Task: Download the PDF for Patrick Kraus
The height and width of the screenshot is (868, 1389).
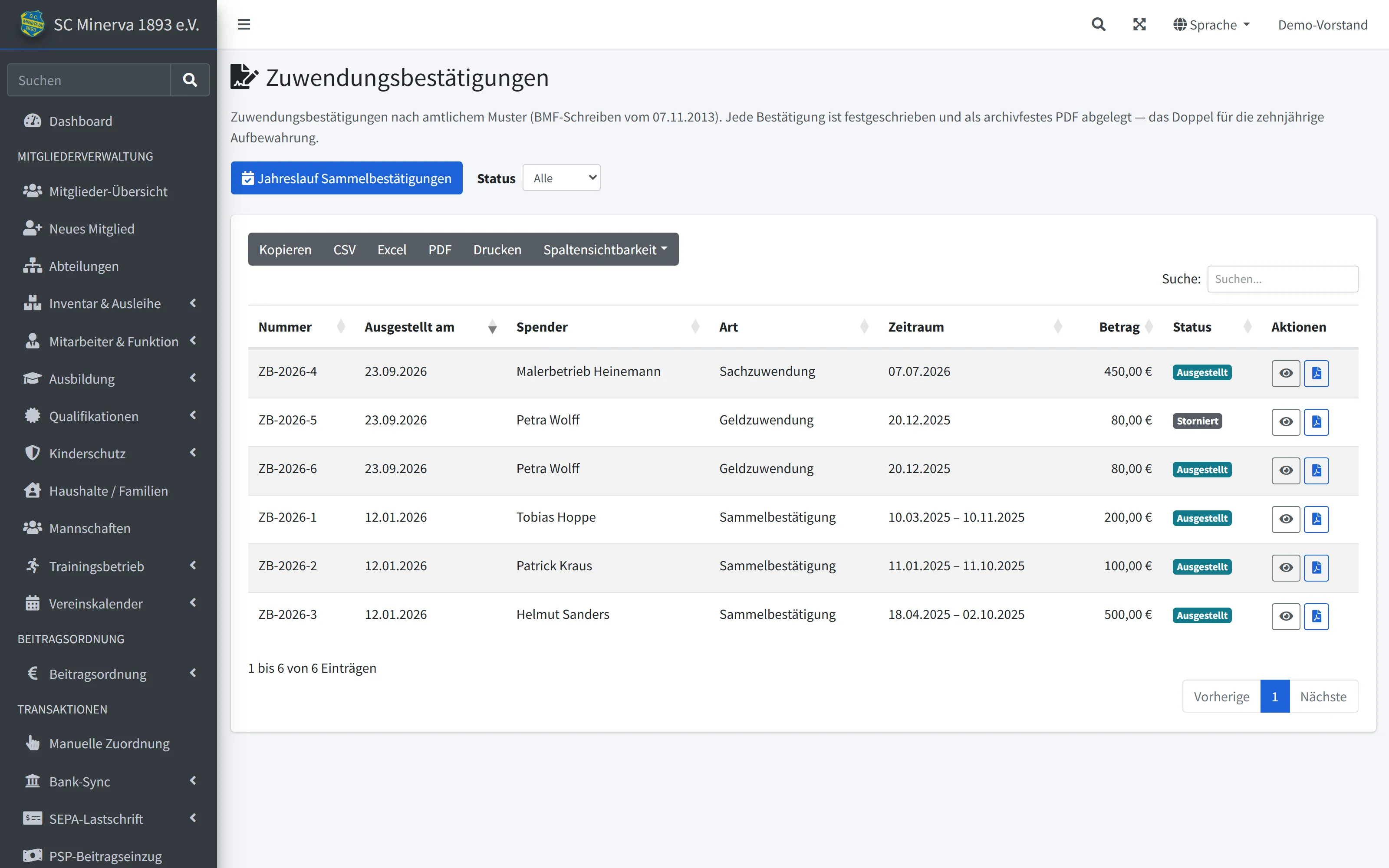Action: [x=1316, y=568]
